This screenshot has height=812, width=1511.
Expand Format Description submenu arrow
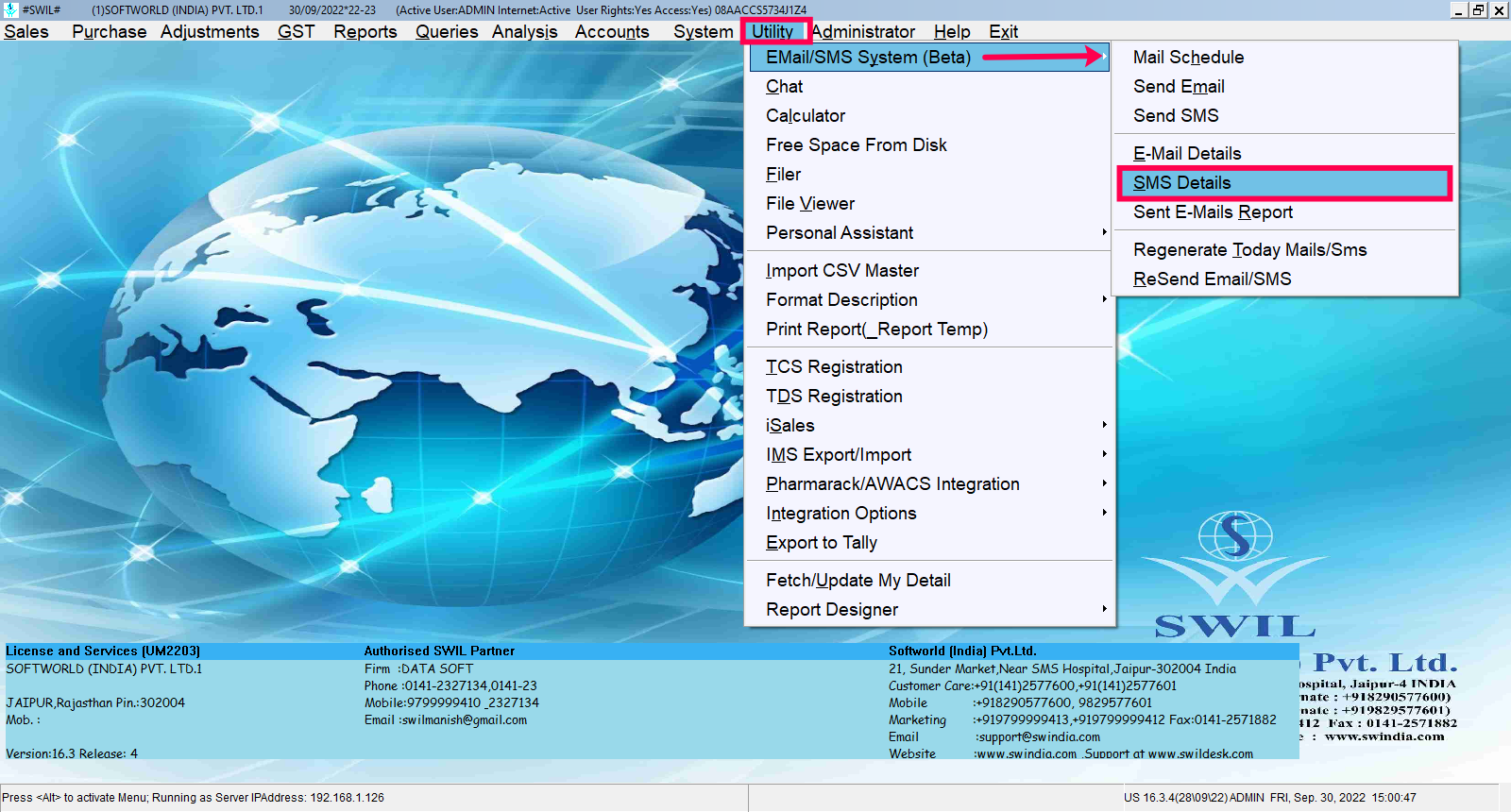tap(1104, 299)
